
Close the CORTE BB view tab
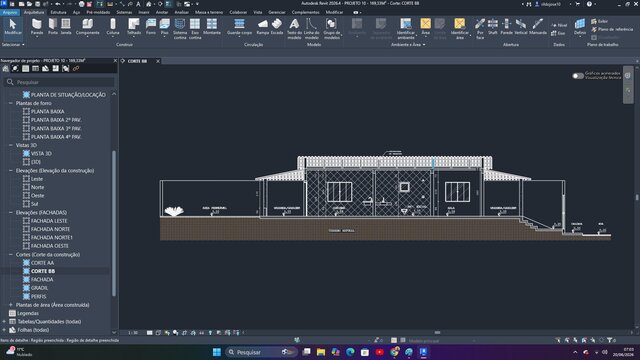[x=158, y=61]
